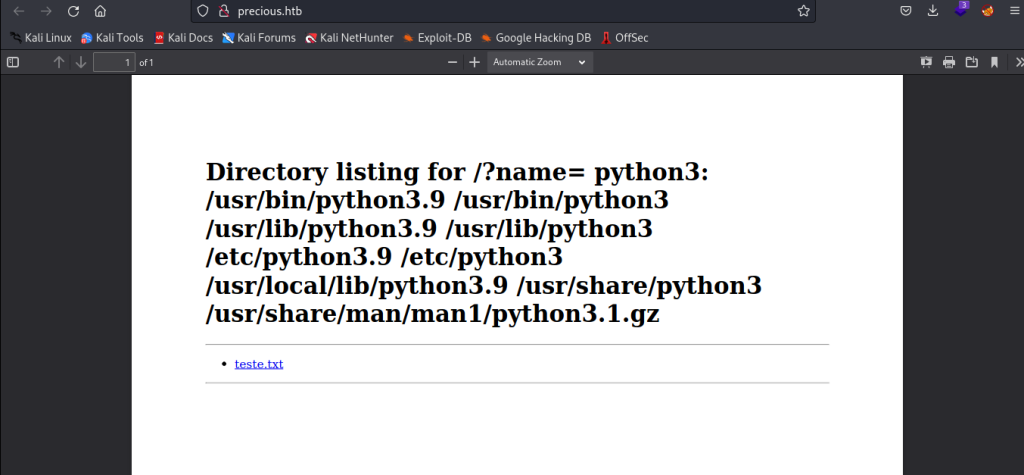Bookmark this page with the star icon
The image size is (1024, 475).
pos(803,11)
